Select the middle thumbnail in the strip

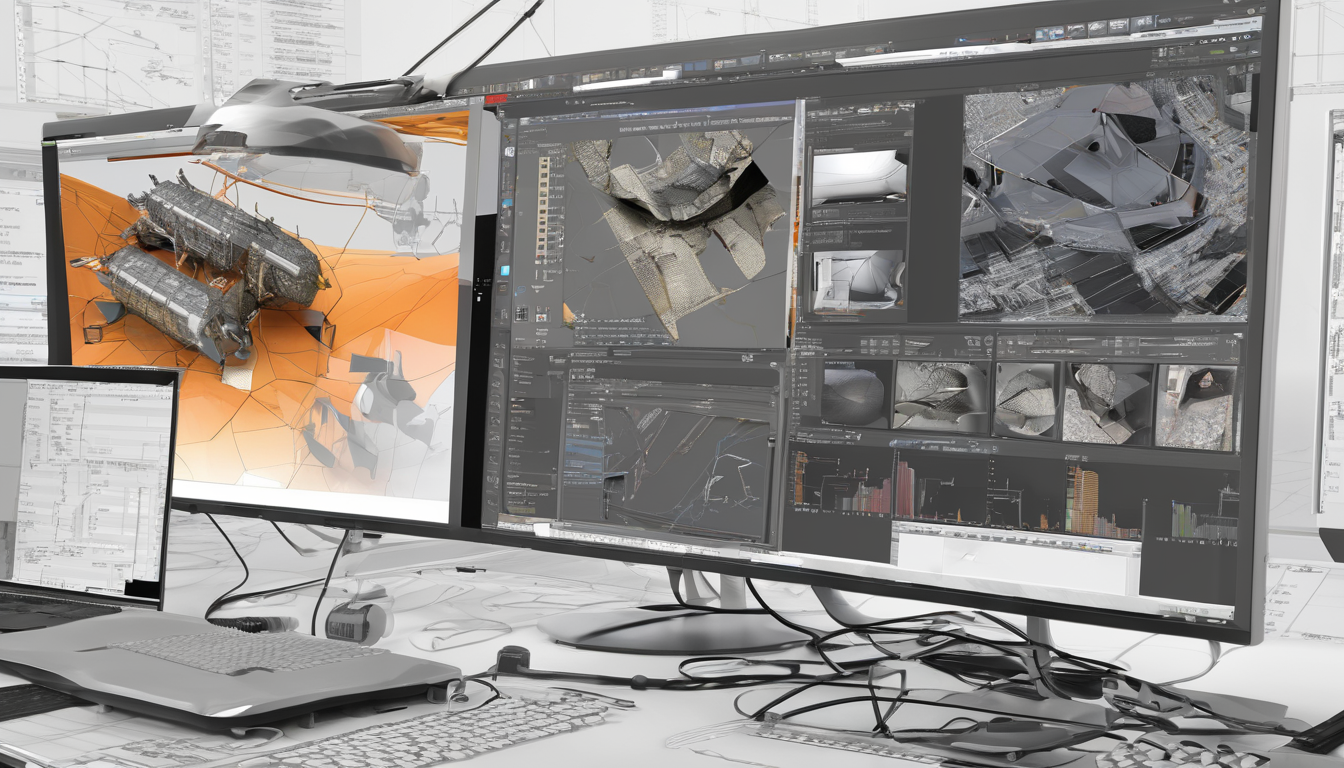coord(1025,400)
